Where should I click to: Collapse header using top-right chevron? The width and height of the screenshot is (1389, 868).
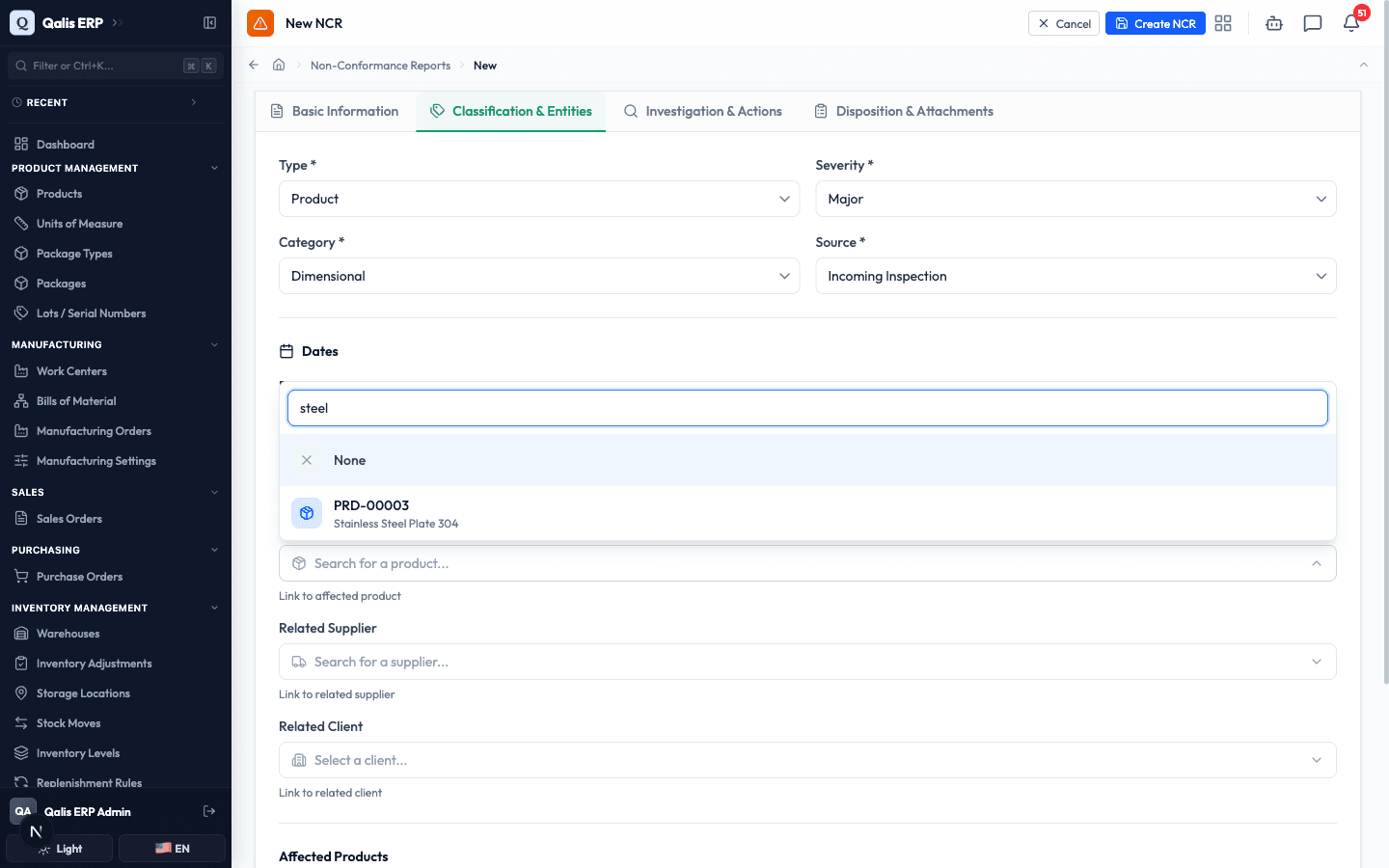(1364, 65)
